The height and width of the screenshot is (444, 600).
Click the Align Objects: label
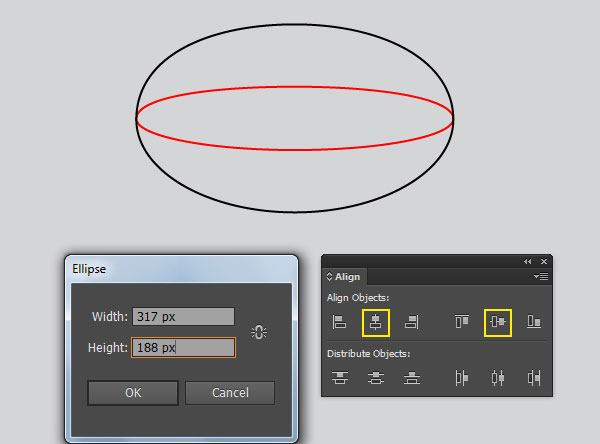tap(358, 298)
